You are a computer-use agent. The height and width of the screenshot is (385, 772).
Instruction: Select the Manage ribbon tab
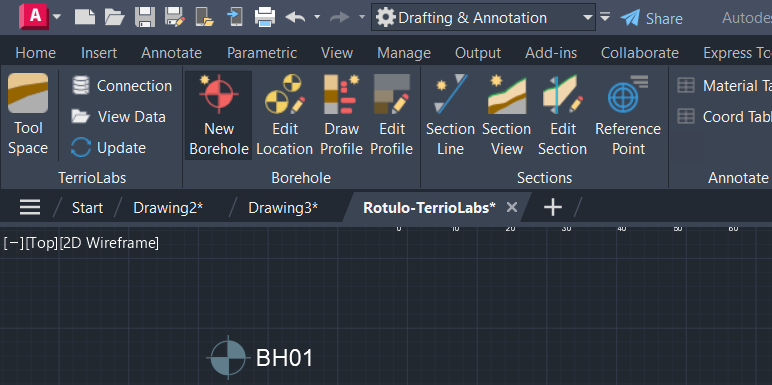coord(404,53)
